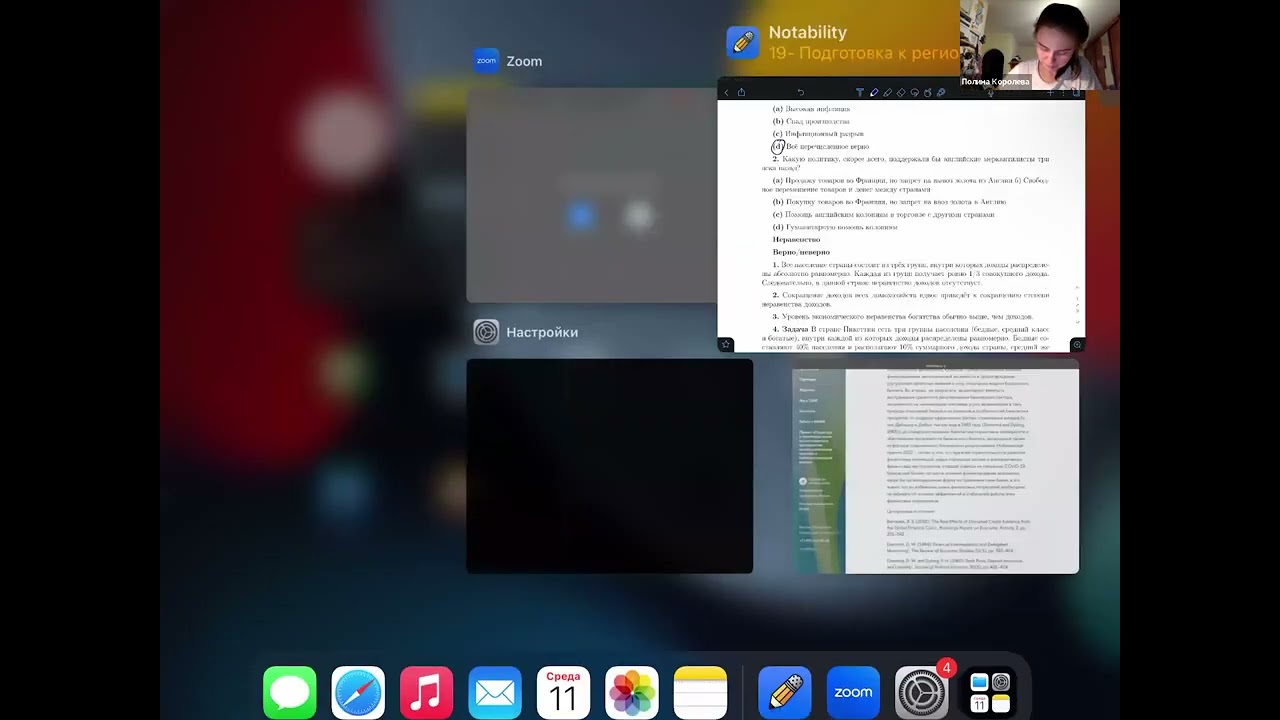Select the Pen tool in Notability
Viewport: 1280px width, 720px height.
coord(874,92)
